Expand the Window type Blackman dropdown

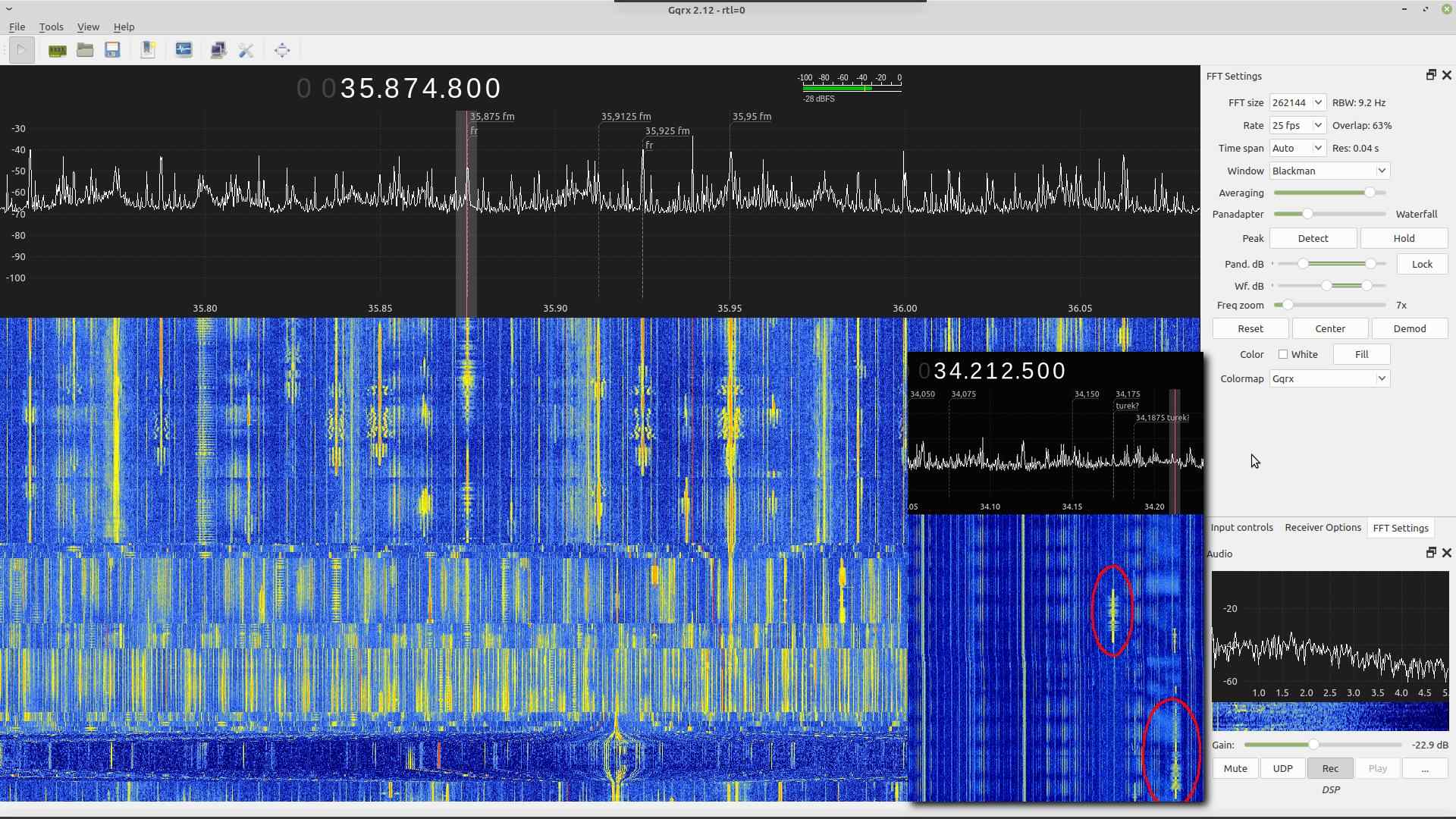(x=1329, y=171)
